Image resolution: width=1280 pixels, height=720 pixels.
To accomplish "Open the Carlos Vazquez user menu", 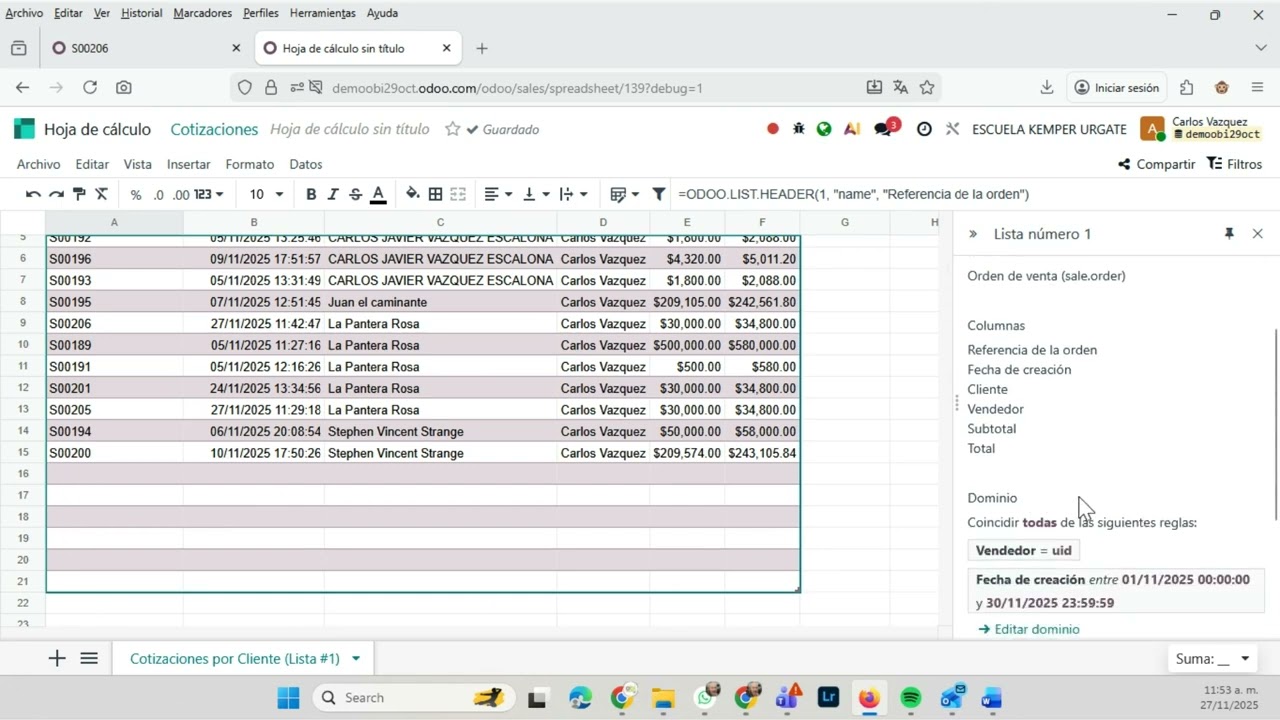I will click(1201, 128).
